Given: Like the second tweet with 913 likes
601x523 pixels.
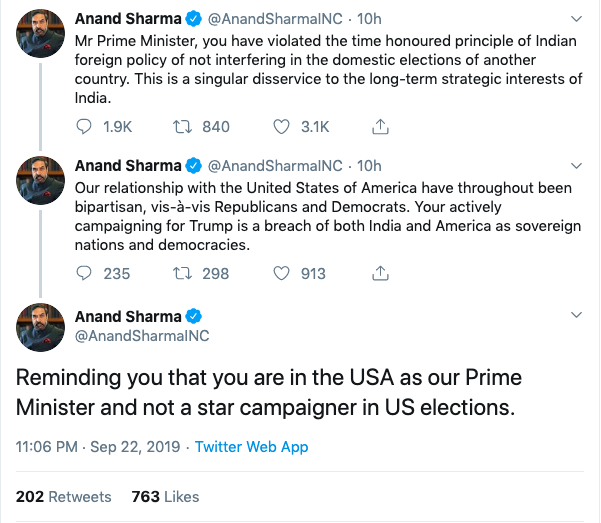Looking at the screenshot, I should click(x=282, y=273).
